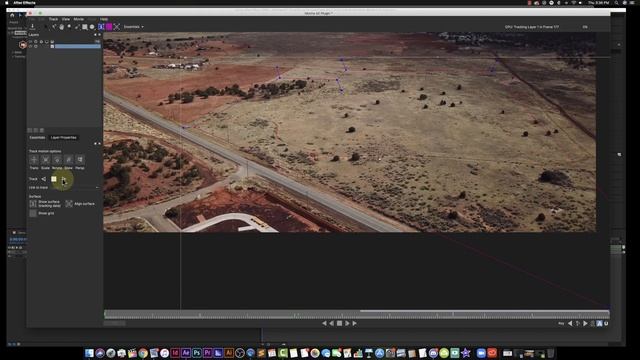This screenshot has width=640, height=360.
Task: Open the Essentials workspace dropdown
Action: pos(134,27)
